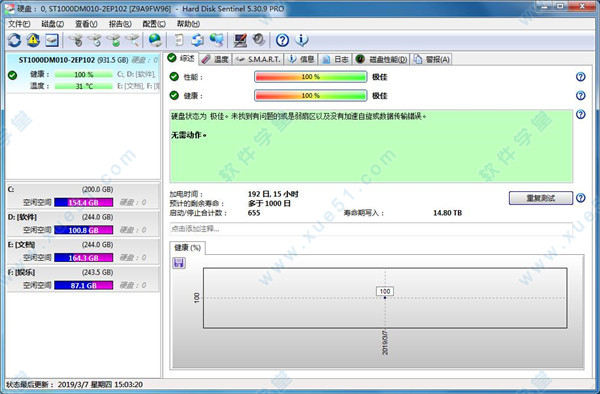Click the 164.3 GB free space bar
This screenshot has height=394, width=600.
(x=83, y=257)
